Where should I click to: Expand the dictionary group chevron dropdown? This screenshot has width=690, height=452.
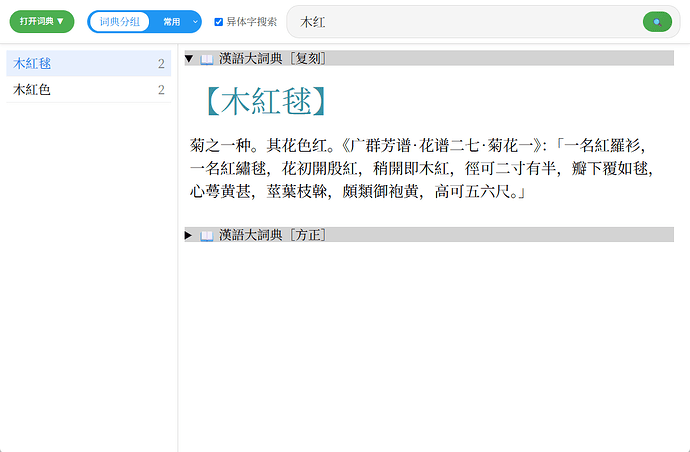pyautogui.click(x=195, y=22)
